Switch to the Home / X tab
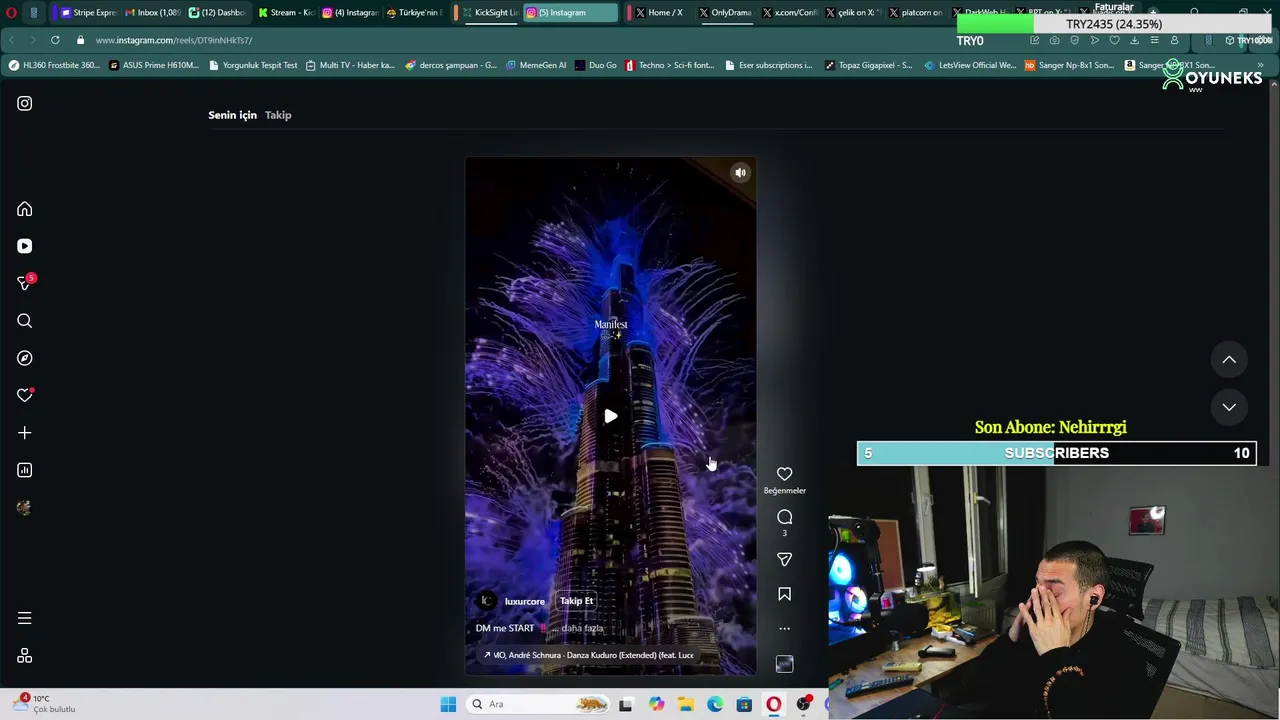1280x720 pixels. 658,13
